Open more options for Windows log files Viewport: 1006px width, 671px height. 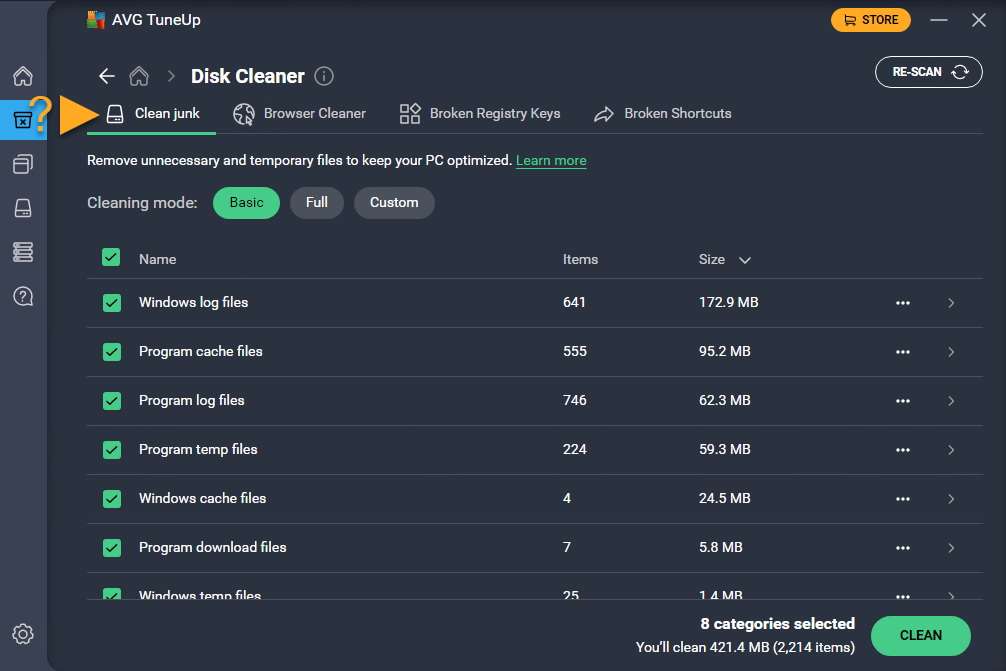[903, 303]
